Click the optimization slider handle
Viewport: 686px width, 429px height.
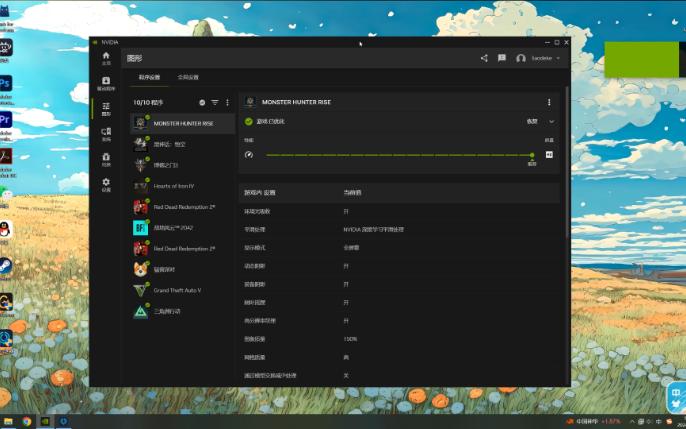pyautogui.click(x=532, y=155)
